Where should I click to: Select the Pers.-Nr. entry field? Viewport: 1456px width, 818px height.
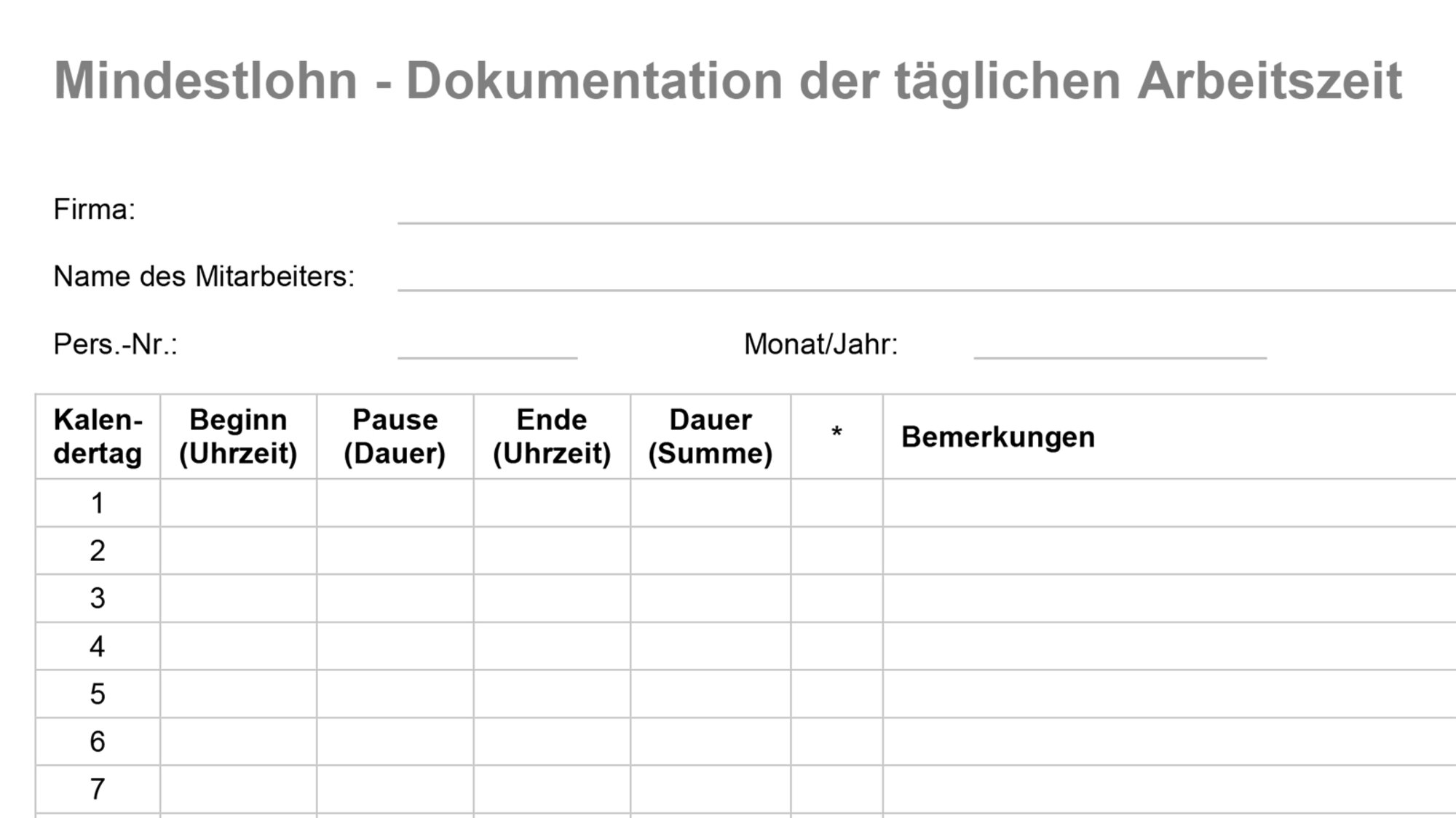click(x=487, y=345)
